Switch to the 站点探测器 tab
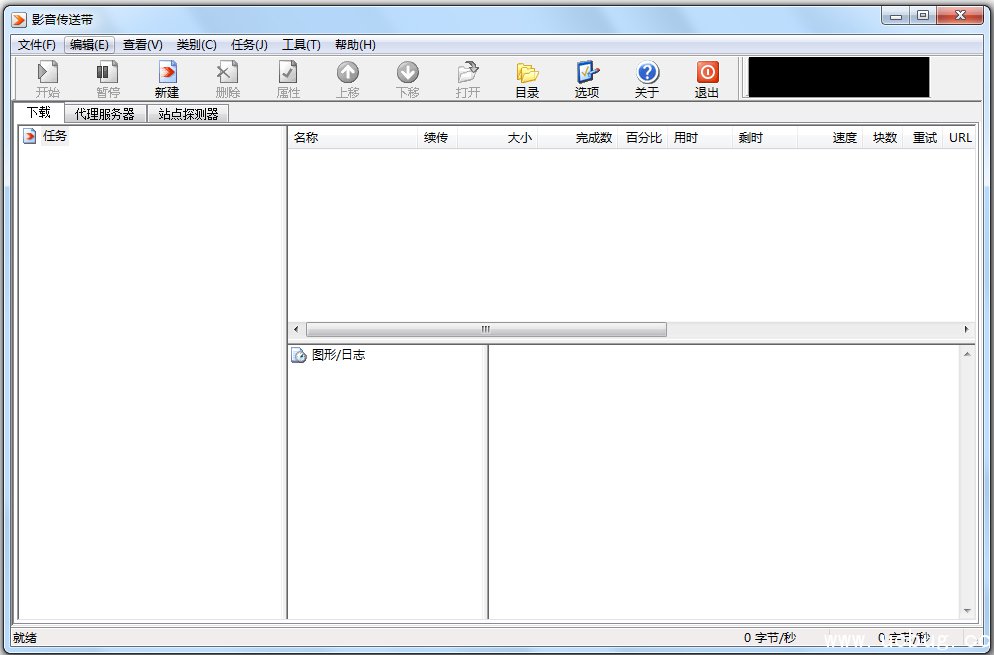The width and height of the screenshot is (994, 655). 188,114
